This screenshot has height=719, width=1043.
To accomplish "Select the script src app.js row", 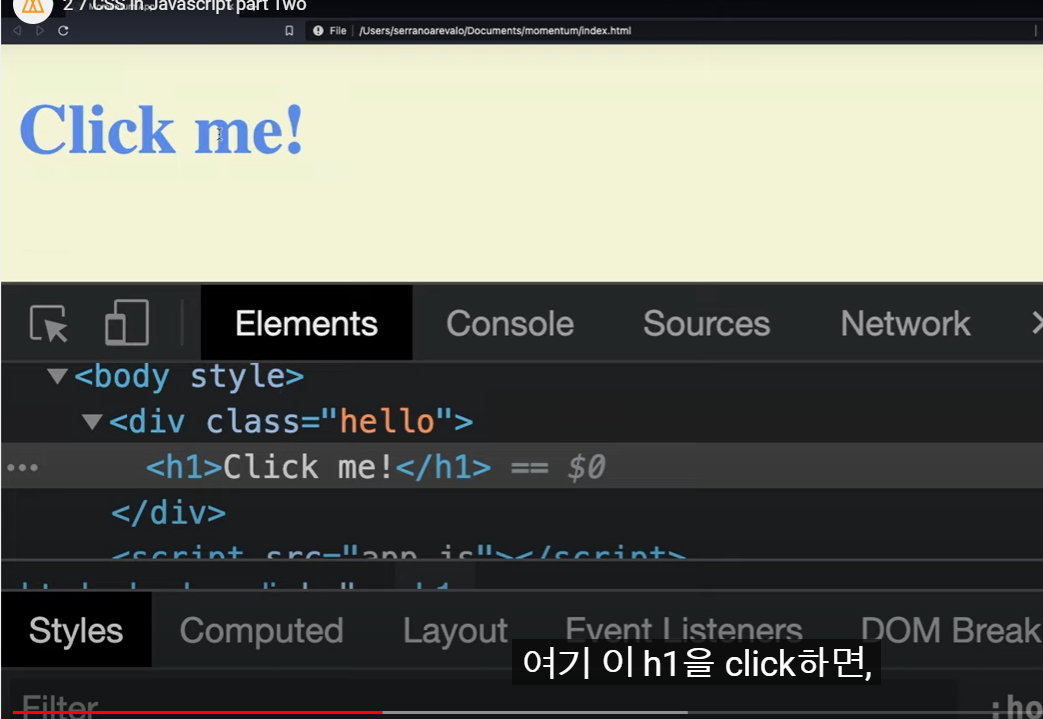I will pyautogui.click(x=398, y=551).
